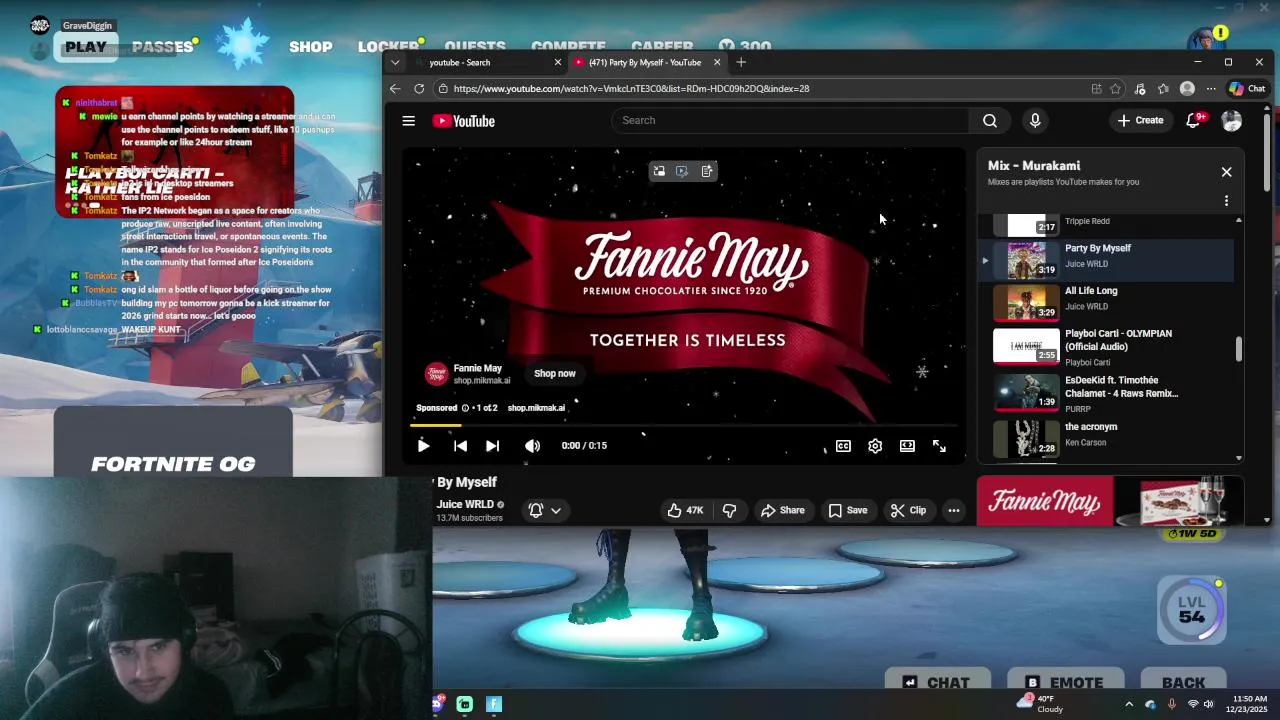Screen dimensions: 1280x720
Task: Select the PLAY tab in Fortnite
Action: [x=86, y=46]
